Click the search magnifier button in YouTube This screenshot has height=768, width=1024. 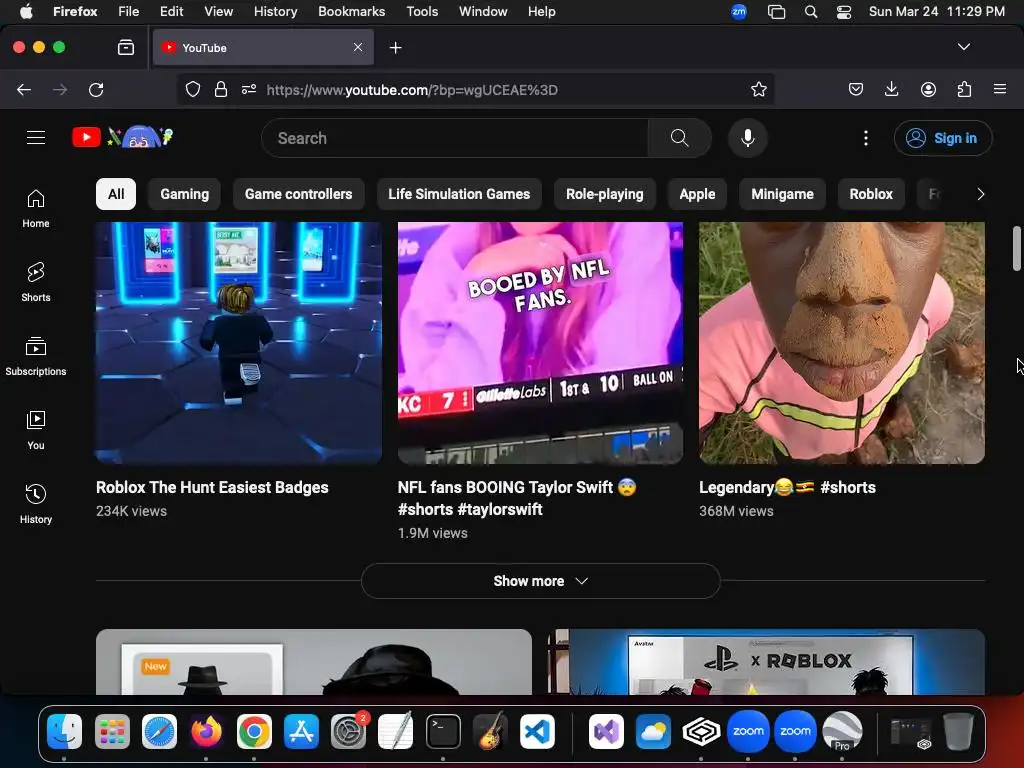point(679,138)
